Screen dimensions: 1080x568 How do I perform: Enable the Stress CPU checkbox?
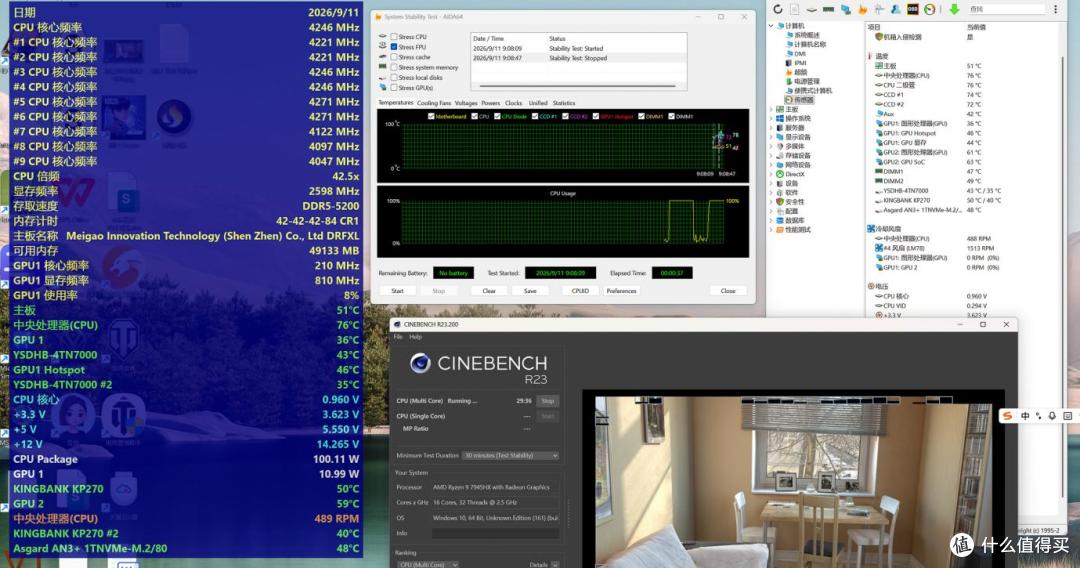[394, 36]
